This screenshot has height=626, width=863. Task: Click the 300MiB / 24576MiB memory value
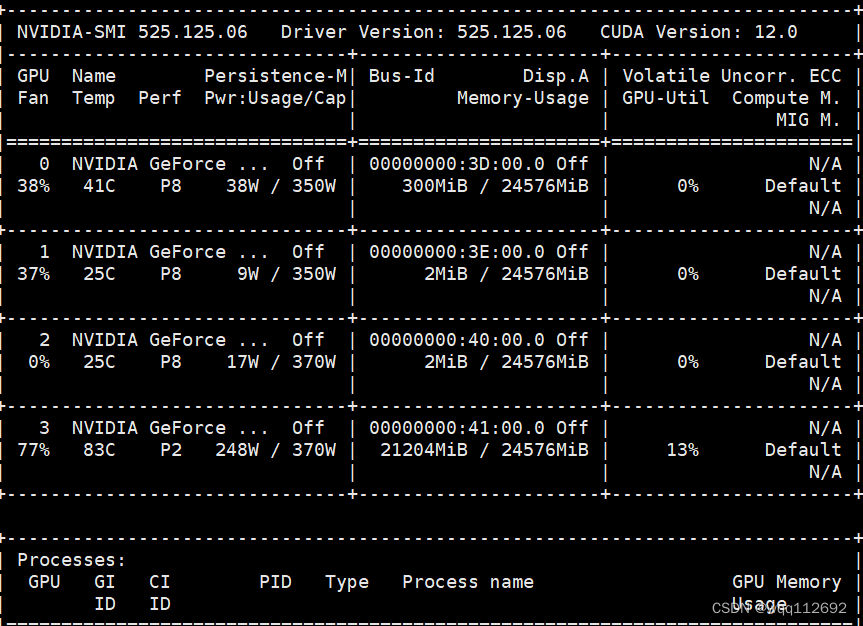(x=495, y=186)
